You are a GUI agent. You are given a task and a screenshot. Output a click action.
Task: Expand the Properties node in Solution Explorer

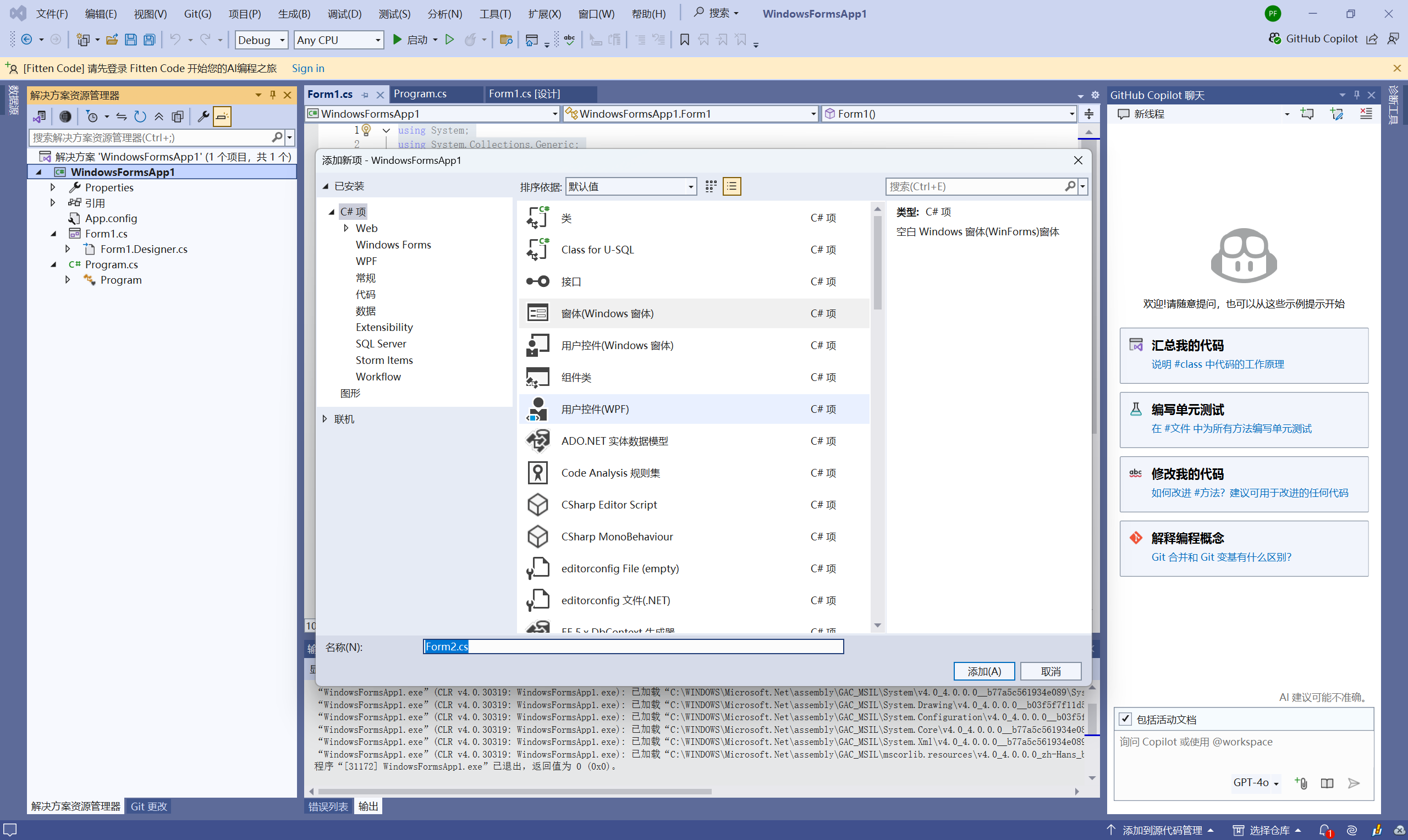pos(53,187)
